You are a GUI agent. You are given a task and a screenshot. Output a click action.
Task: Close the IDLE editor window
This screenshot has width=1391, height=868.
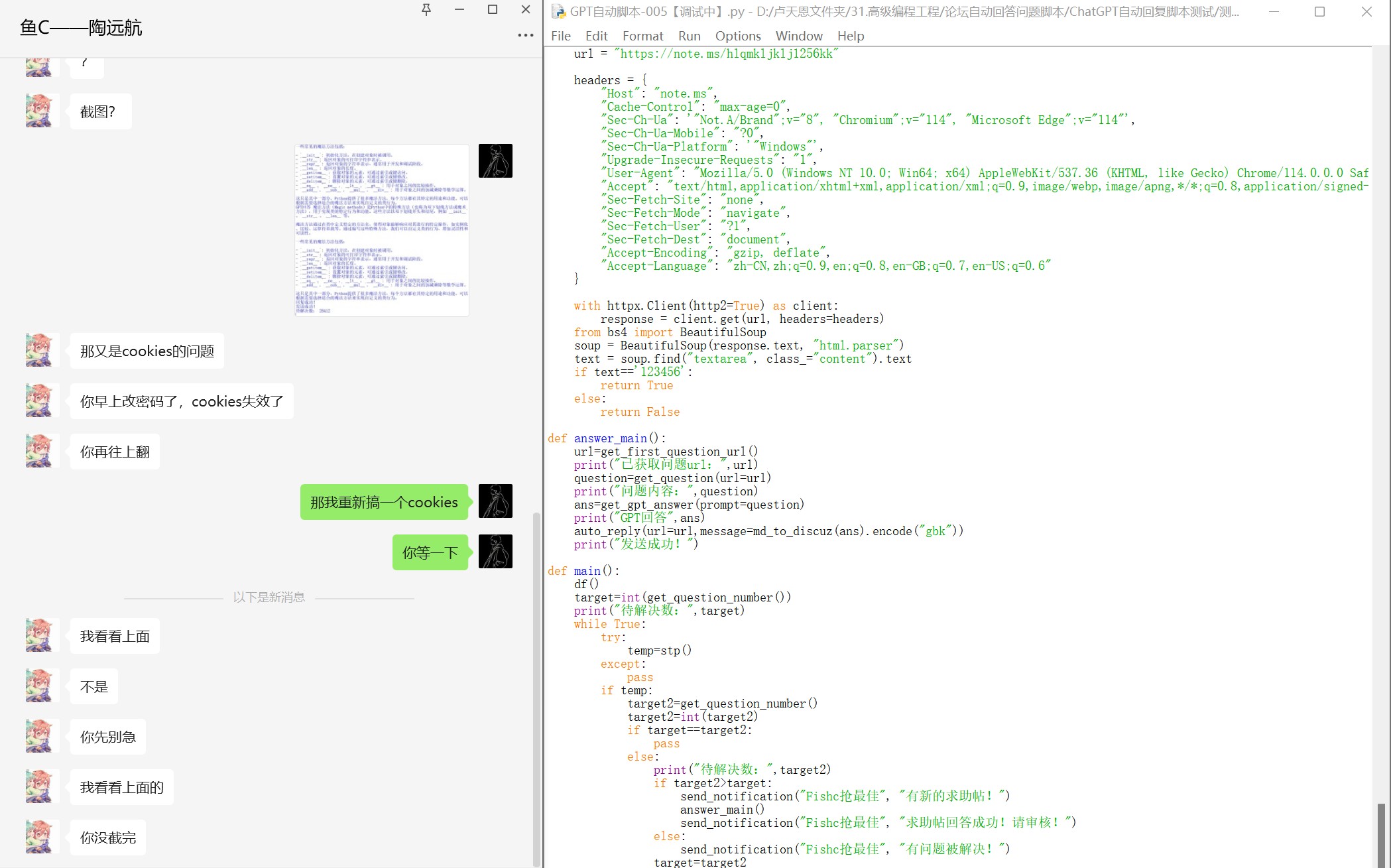(1366, 11)
